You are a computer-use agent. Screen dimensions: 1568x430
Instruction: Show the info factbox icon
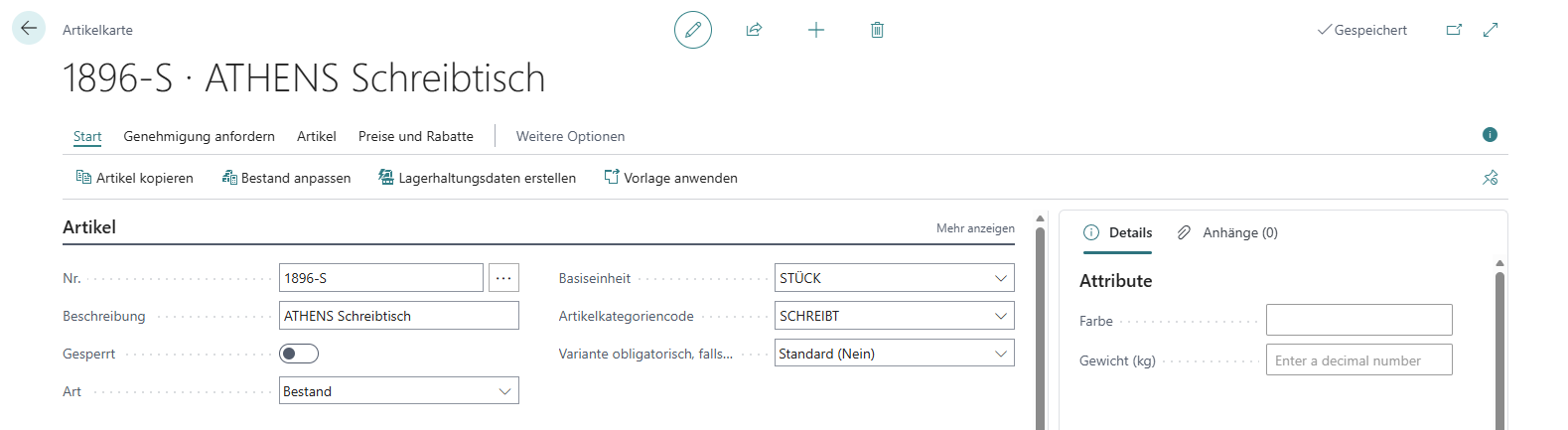tap(1490, 135)
